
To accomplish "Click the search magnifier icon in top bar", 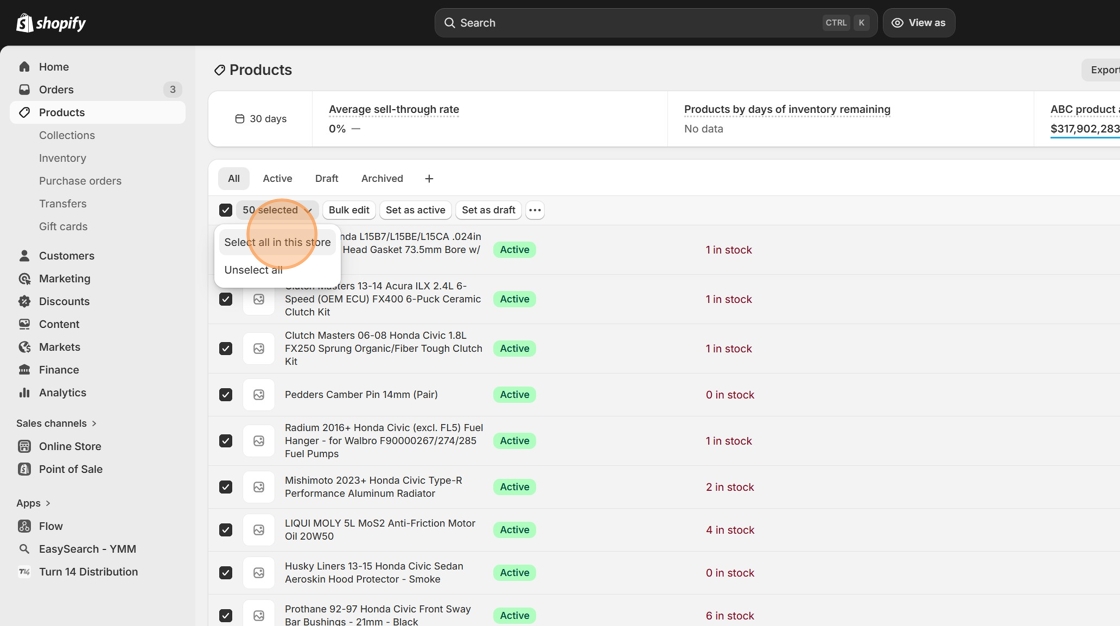I will pos(449,23).
